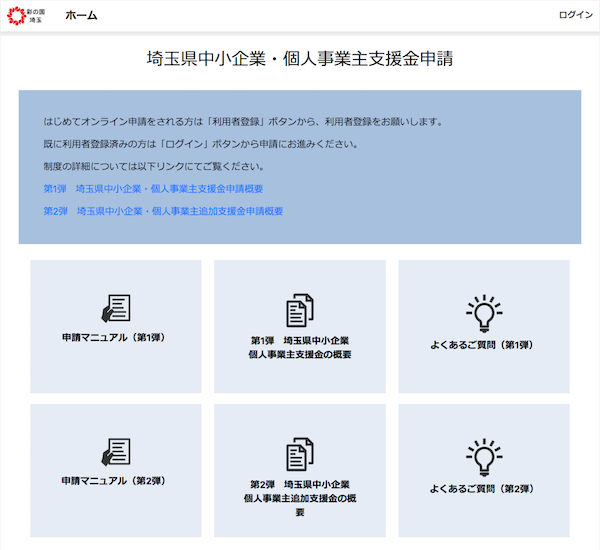Click the 彩の国 埼玉 logo
Image resolution: width=600 pixels, height=550 pixels.
[x=26, y=15]
